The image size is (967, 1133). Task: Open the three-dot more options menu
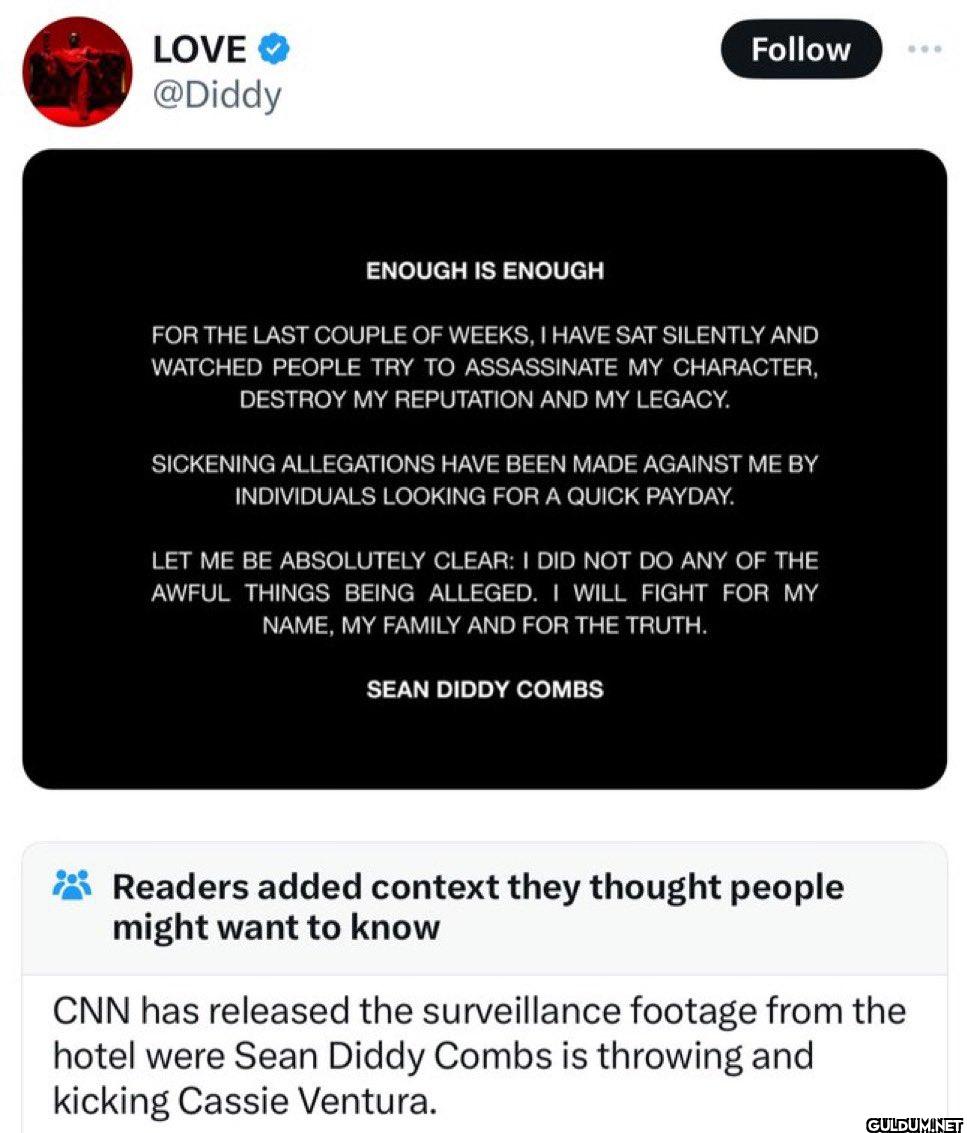pyautogui.click(x=924, y=49)
